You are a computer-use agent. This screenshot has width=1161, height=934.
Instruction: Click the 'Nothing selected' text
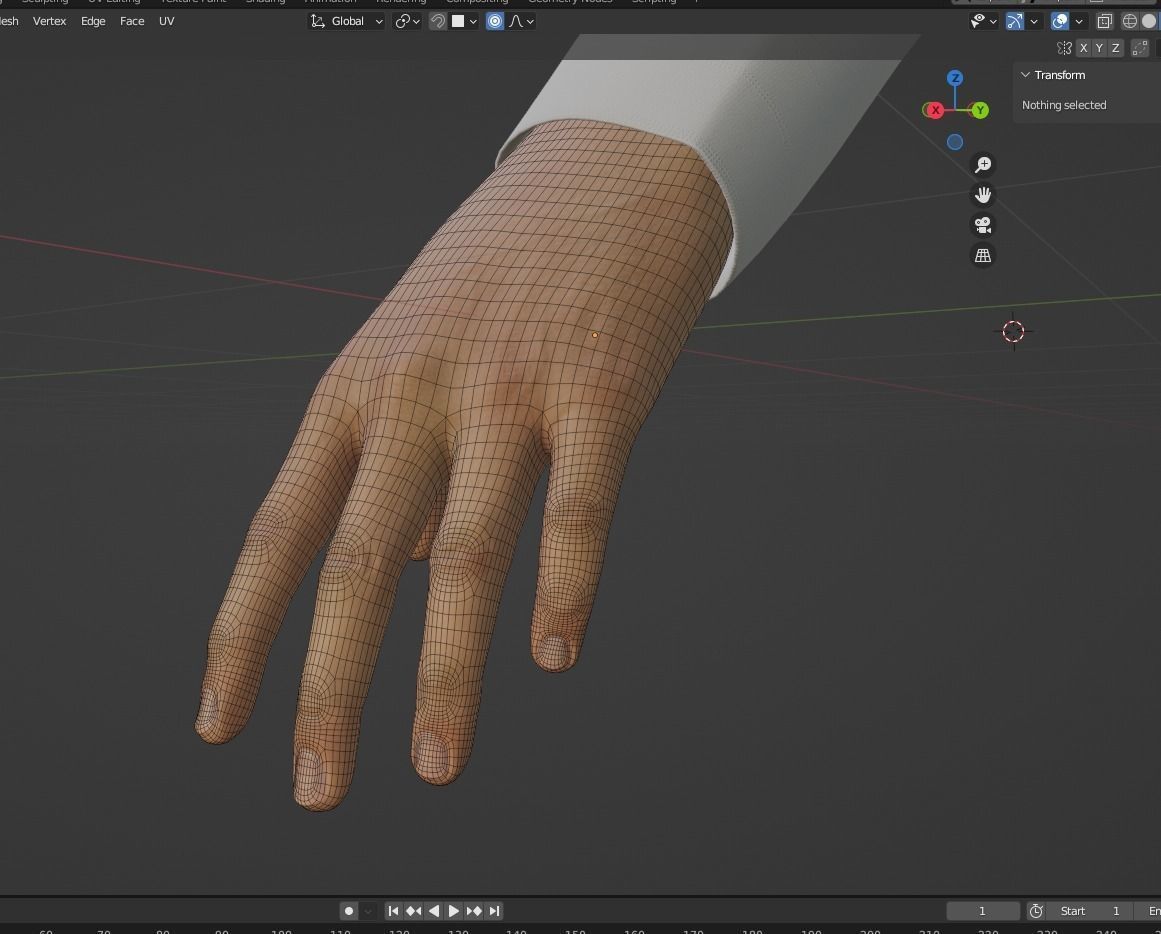(x=1064, y=105)
